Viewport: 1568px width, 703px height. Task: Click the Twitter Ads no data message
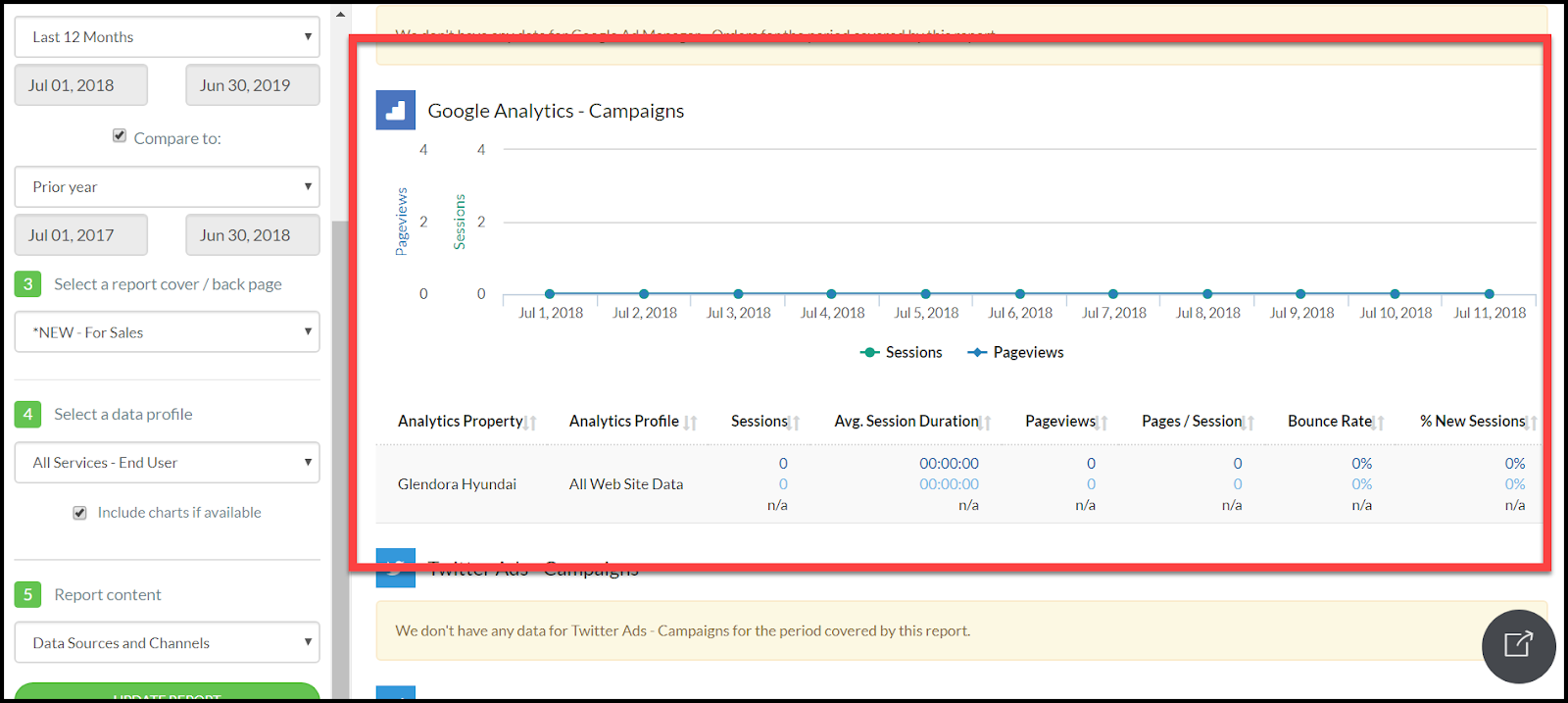[x=683, y=631]
